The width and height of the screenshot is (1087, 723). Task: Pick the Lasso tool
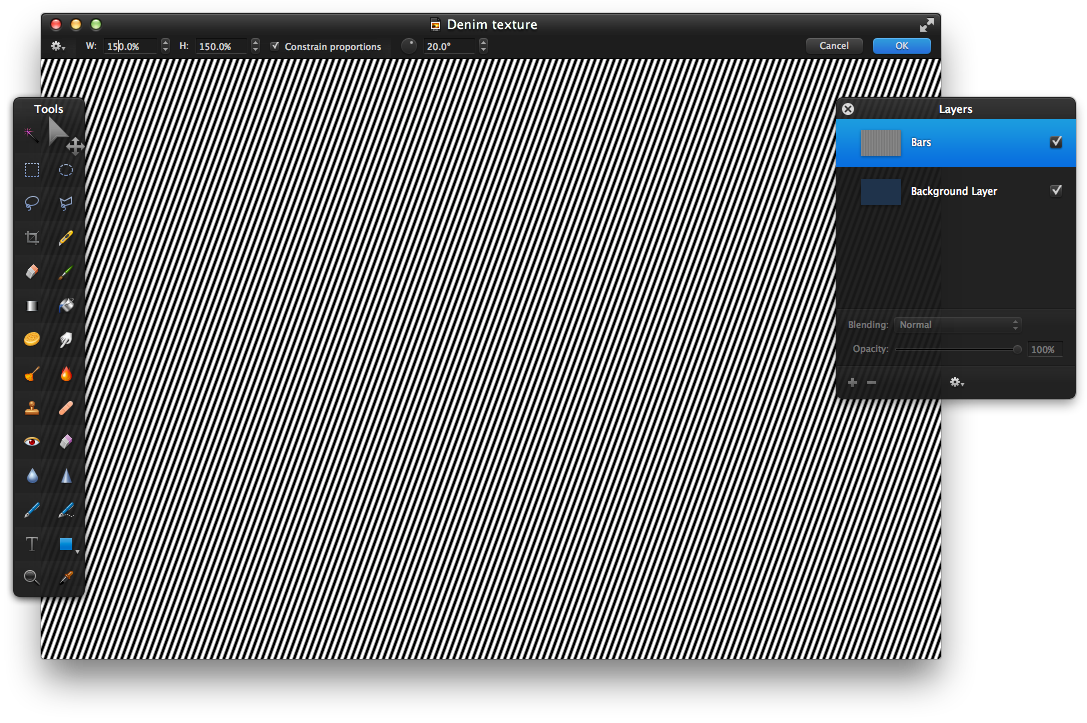32,204
